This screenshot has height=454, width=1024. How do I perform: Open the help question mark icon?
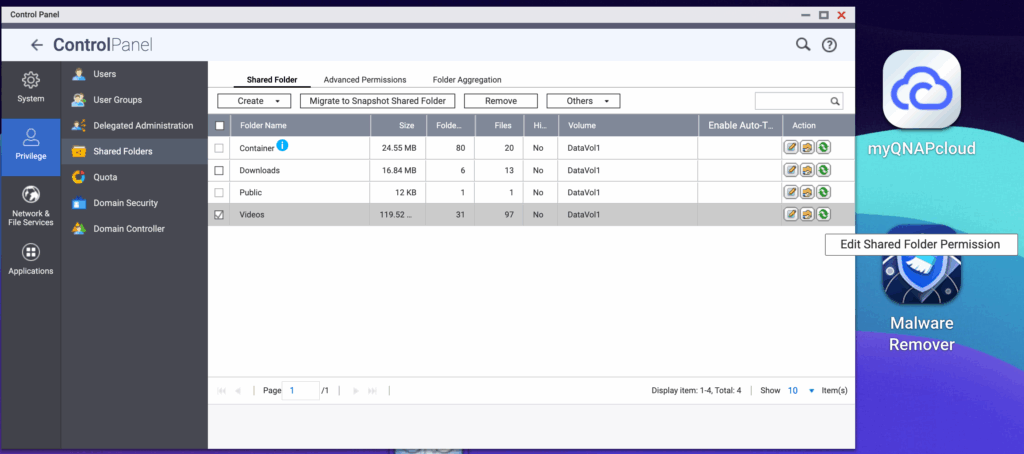829,45
